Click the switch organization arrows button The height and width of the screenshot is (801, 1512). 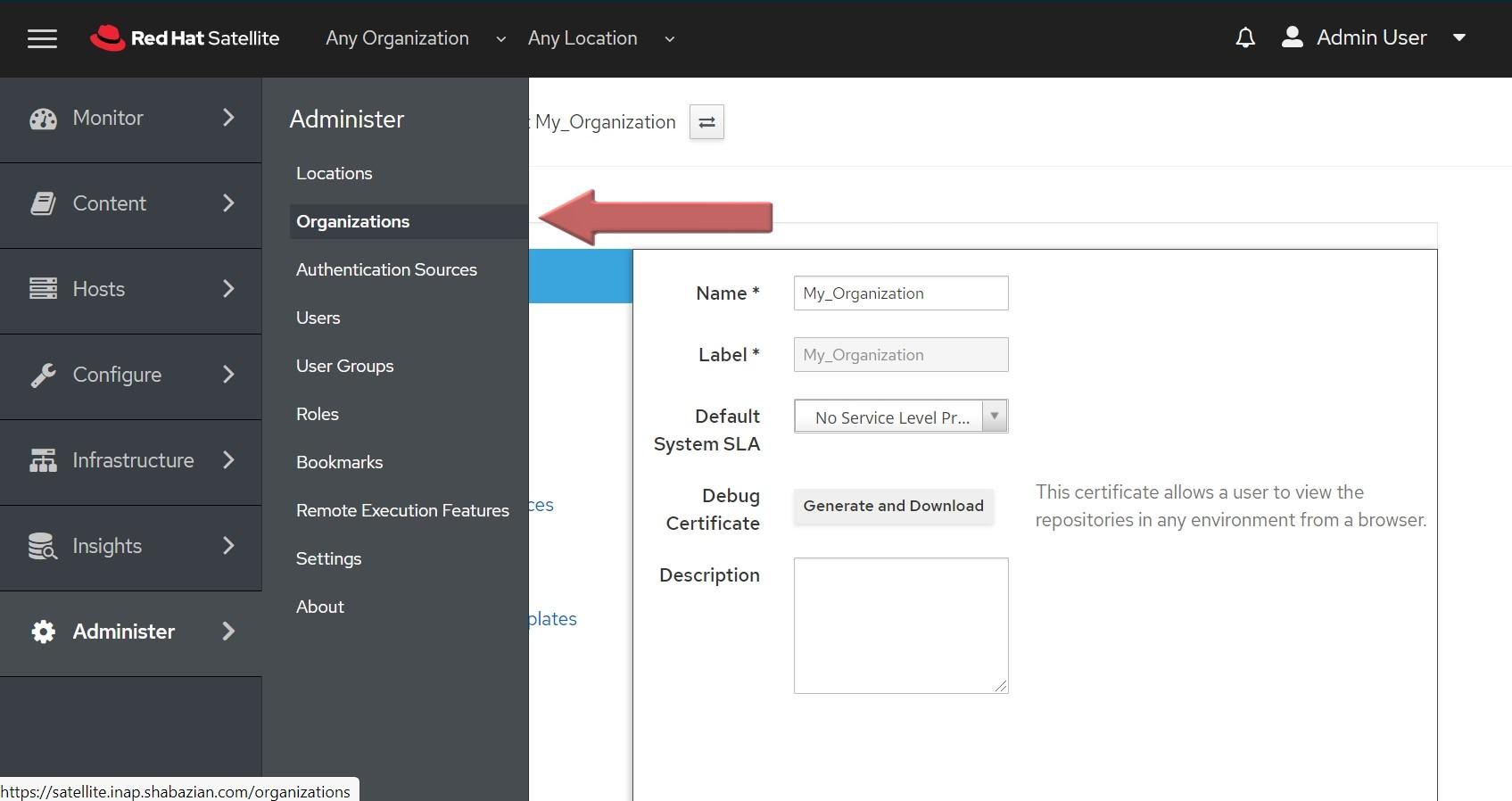click(x=706, y=122)
